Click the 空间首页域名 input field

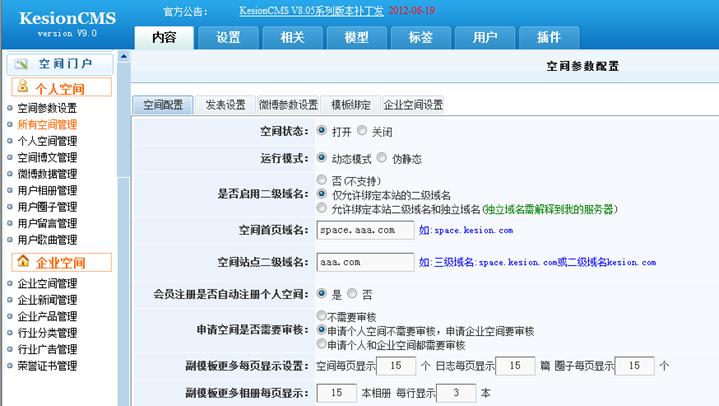[365, 230]
